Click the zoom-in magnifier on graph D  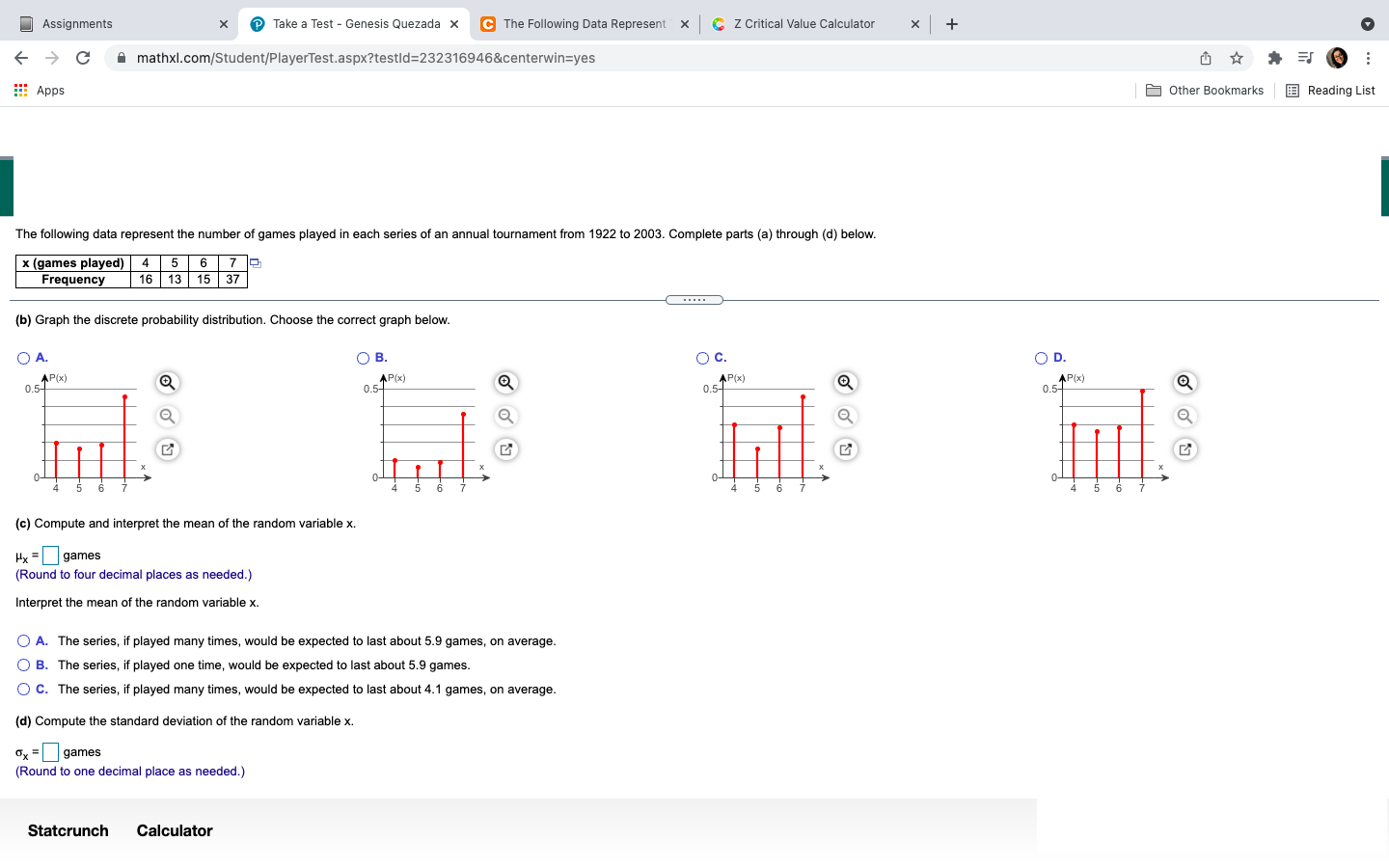[x=1185, y=382]
